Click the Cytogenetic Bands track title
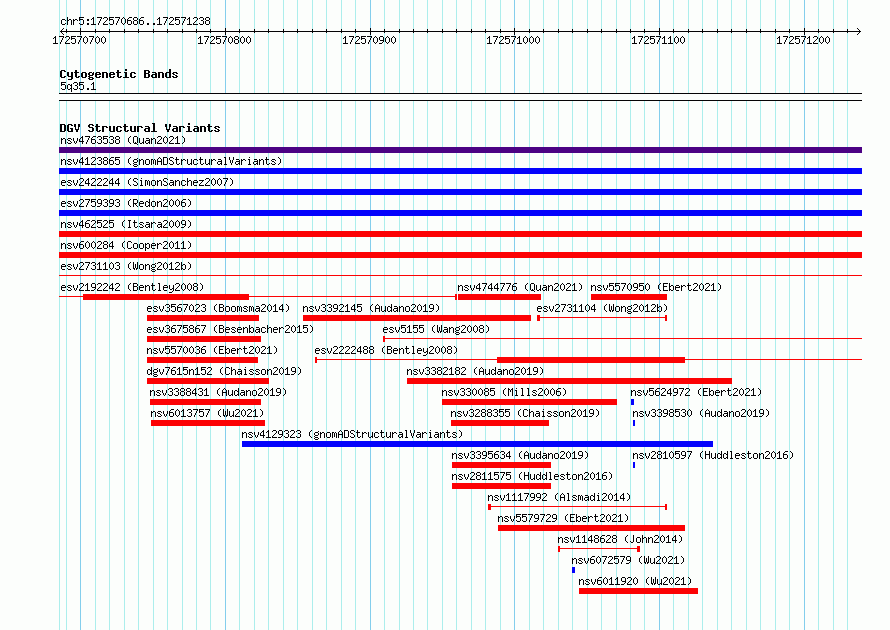Screen dimensions: 890x630 pyautogui.click(x=119, y=74)
